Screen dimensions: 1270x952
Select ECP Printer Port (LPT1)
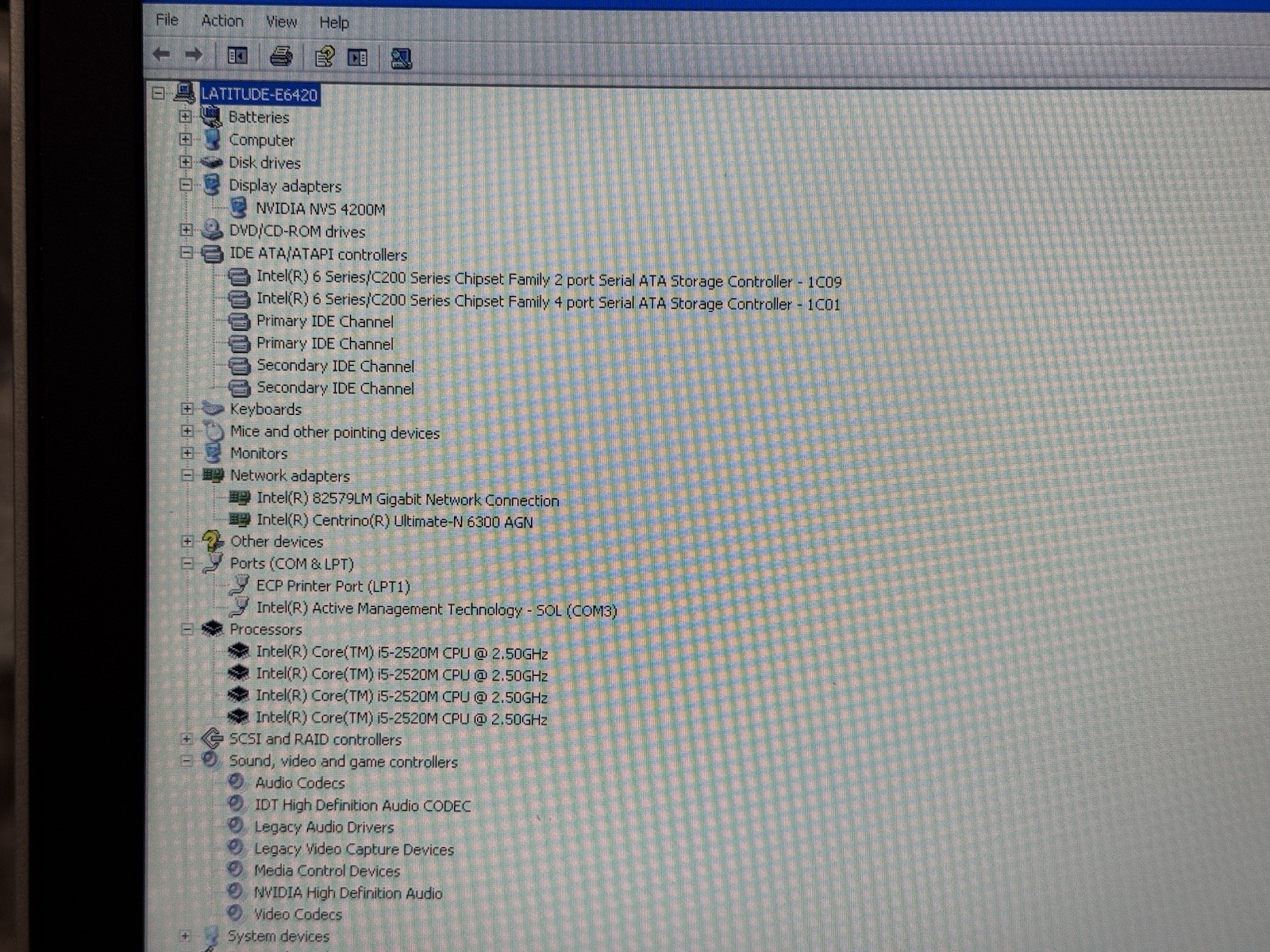pyautogui.click(x=333, y=586)
